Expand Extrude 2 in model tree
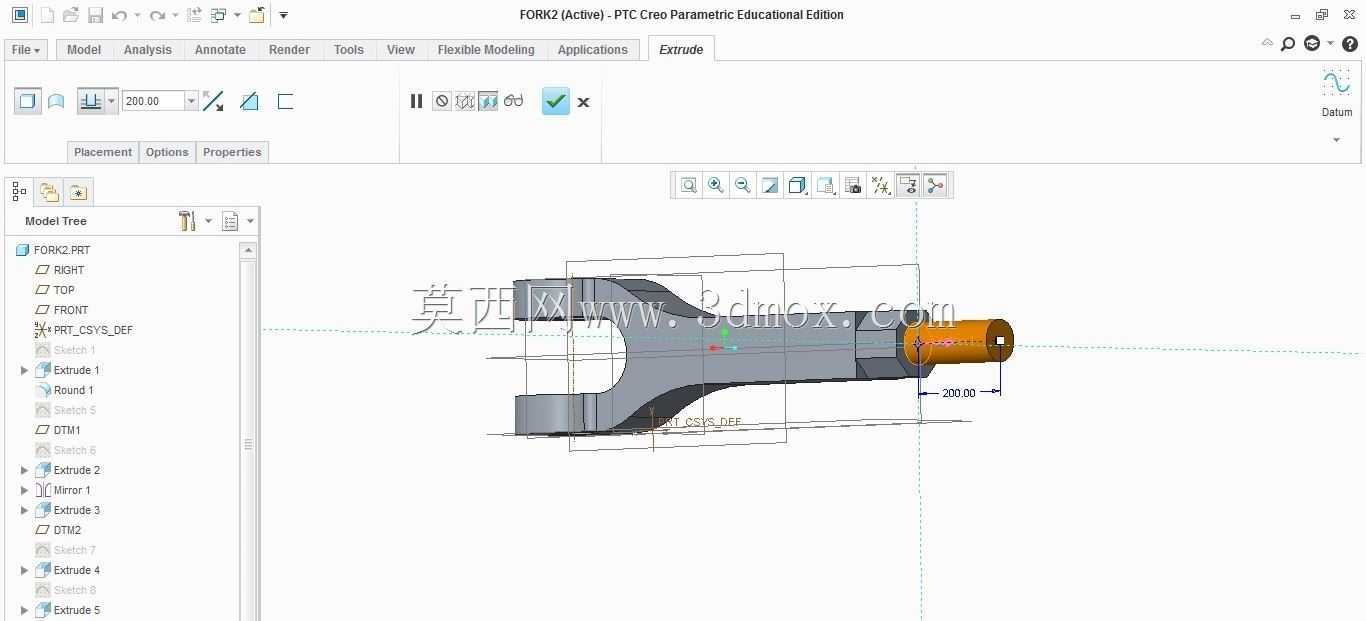The image size is (1366, 621). coord(25,470)
